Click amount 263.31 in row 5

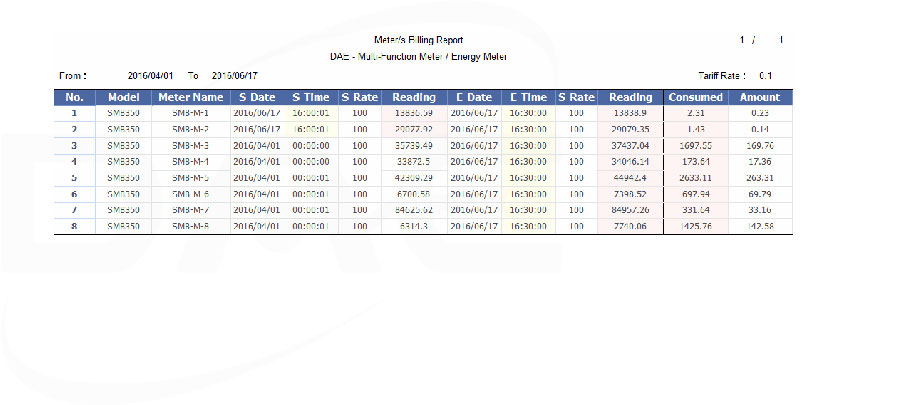(760, 178)
